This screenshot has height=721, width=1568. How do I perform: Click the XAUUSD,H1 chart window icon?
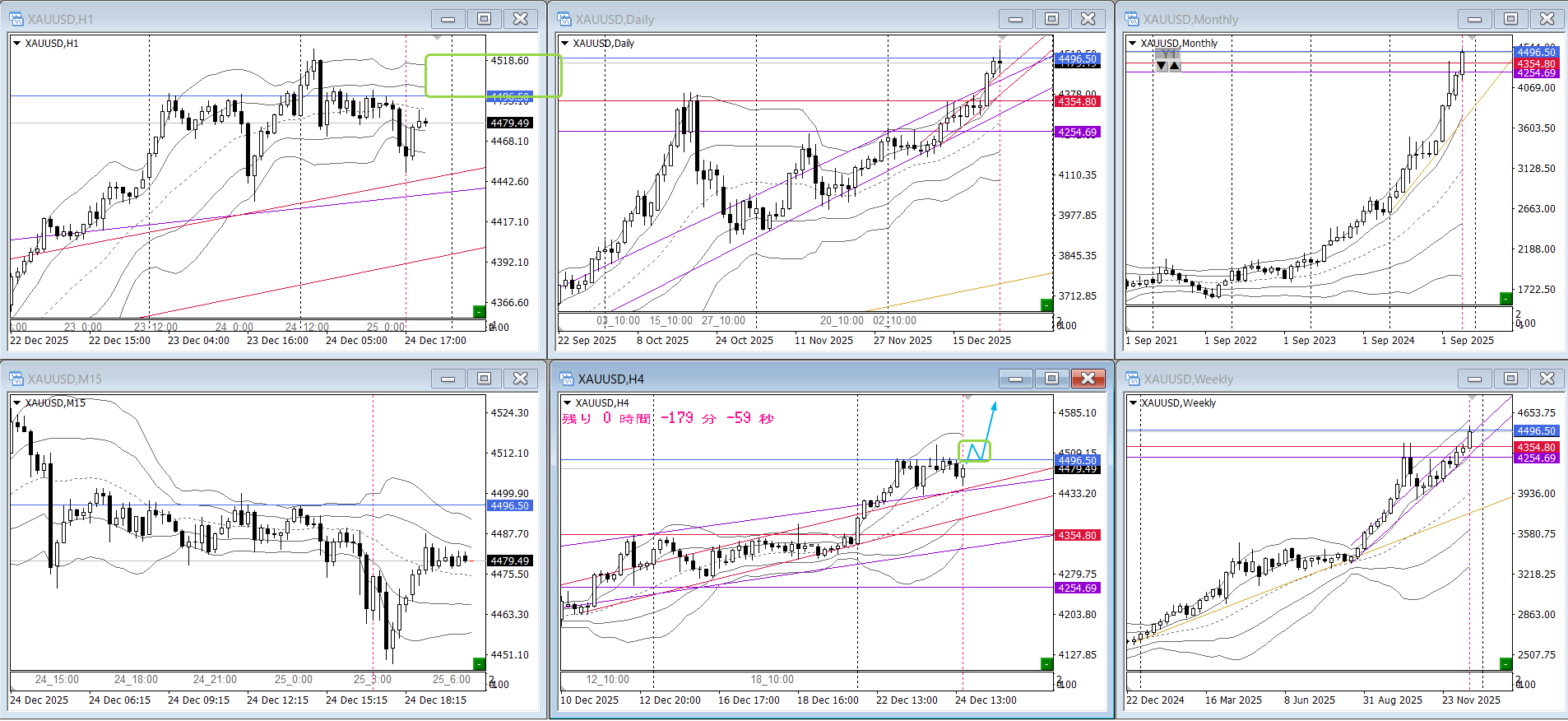(x=16, y=19)
